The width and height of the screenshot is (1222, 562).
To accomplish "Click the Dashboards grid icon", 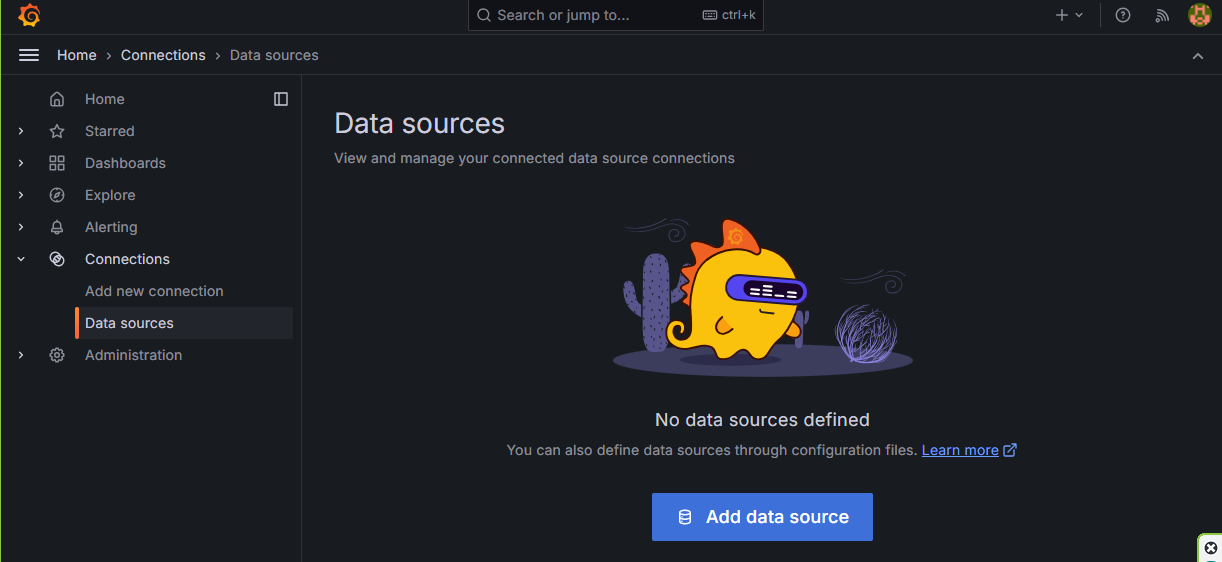I will point(57,163).
